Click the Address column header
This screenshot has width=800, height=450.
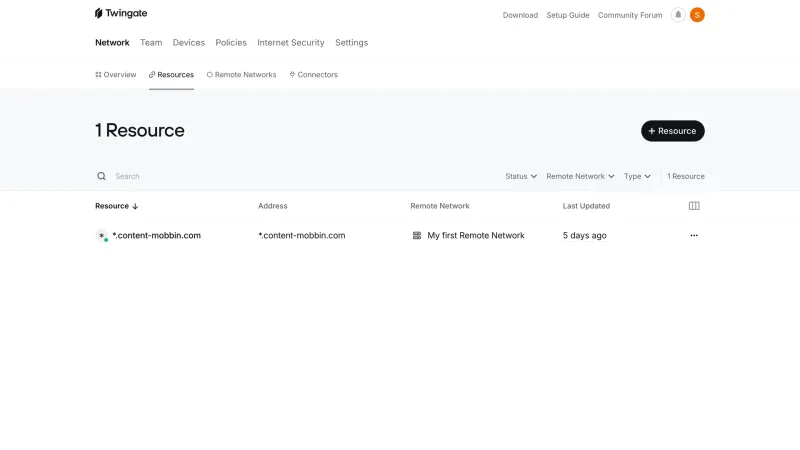click(x=272, y=206)
